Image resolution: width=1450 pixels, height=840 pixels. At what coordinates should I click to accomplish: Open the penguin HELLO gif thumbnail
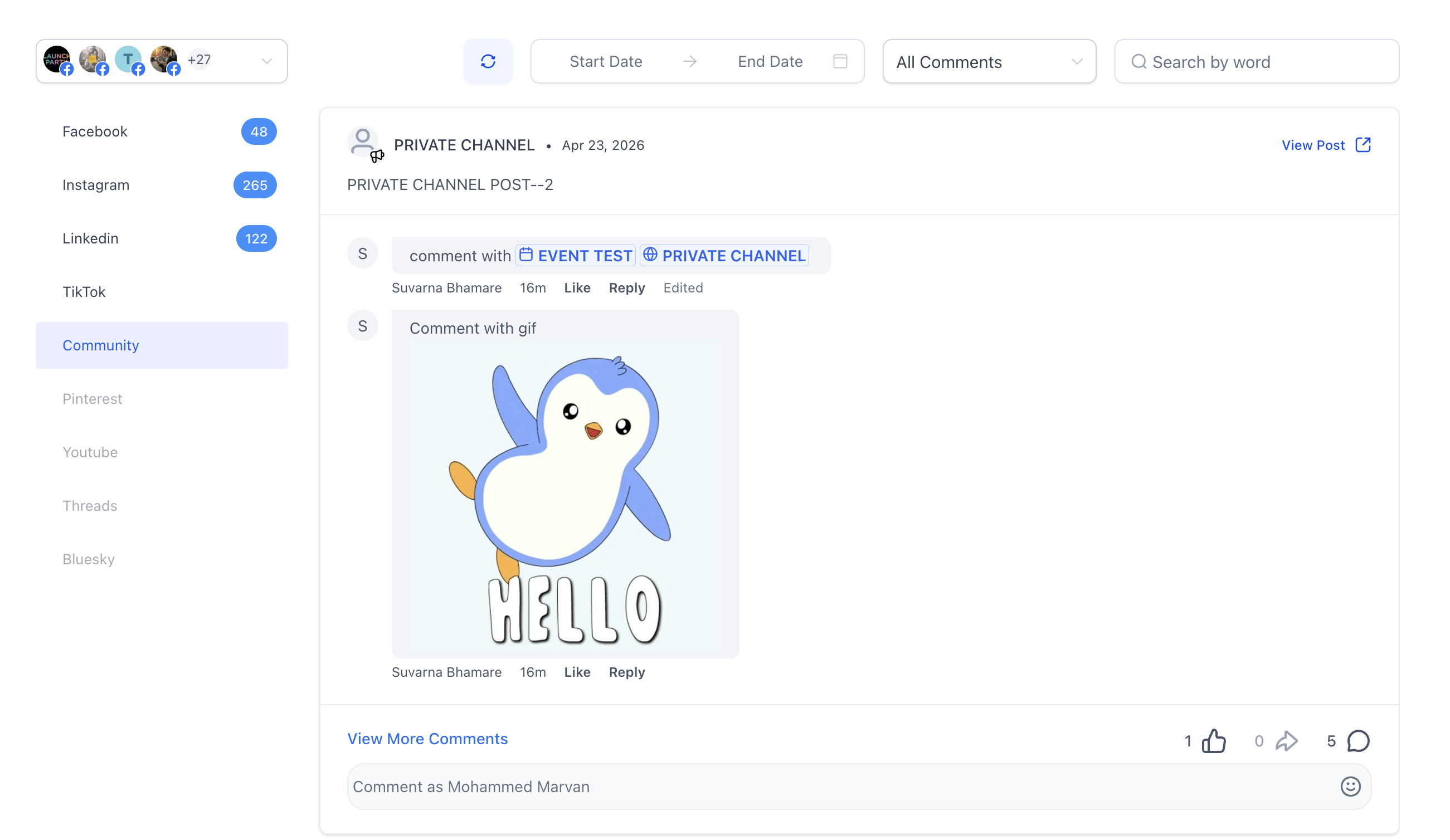click(x=566, y=495)
